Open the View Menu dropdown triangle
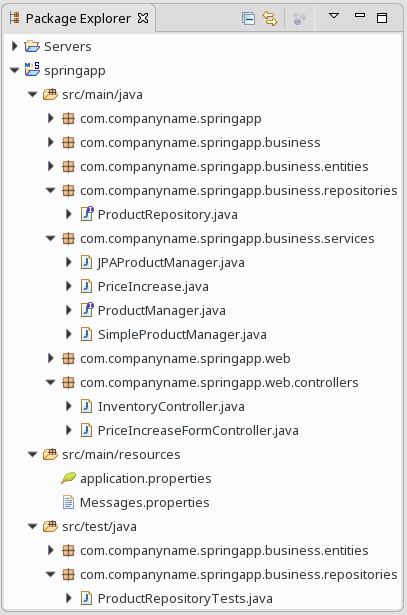407x615 pixels. point(334,16)
